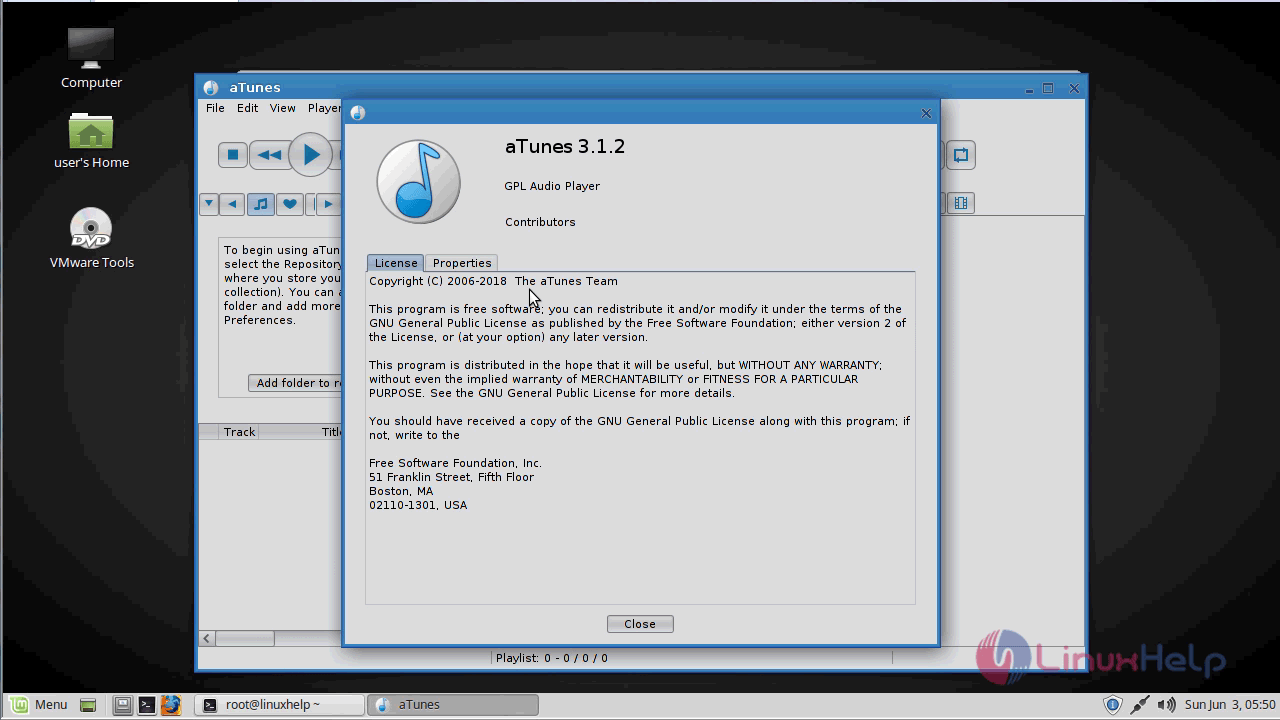Click the Title column header
Screen dimensions: 1280x720
(x=331, y=432)
